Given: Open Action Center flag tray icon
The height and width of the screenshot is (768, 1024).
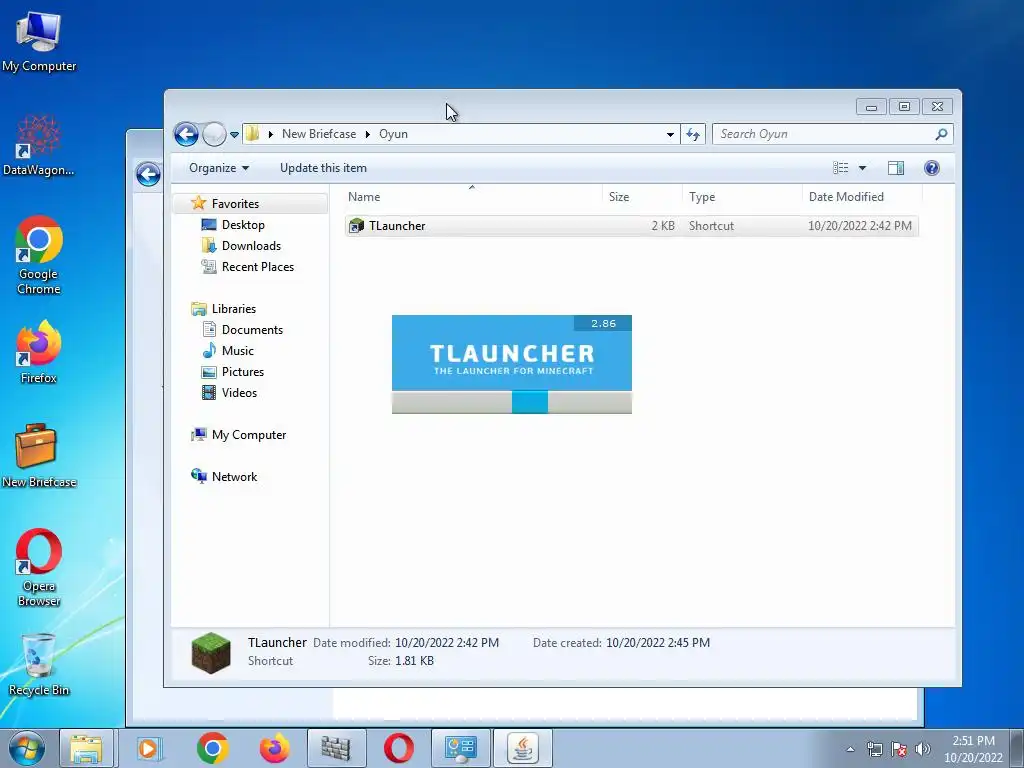Looking at the screenshot, I should 899,749.
